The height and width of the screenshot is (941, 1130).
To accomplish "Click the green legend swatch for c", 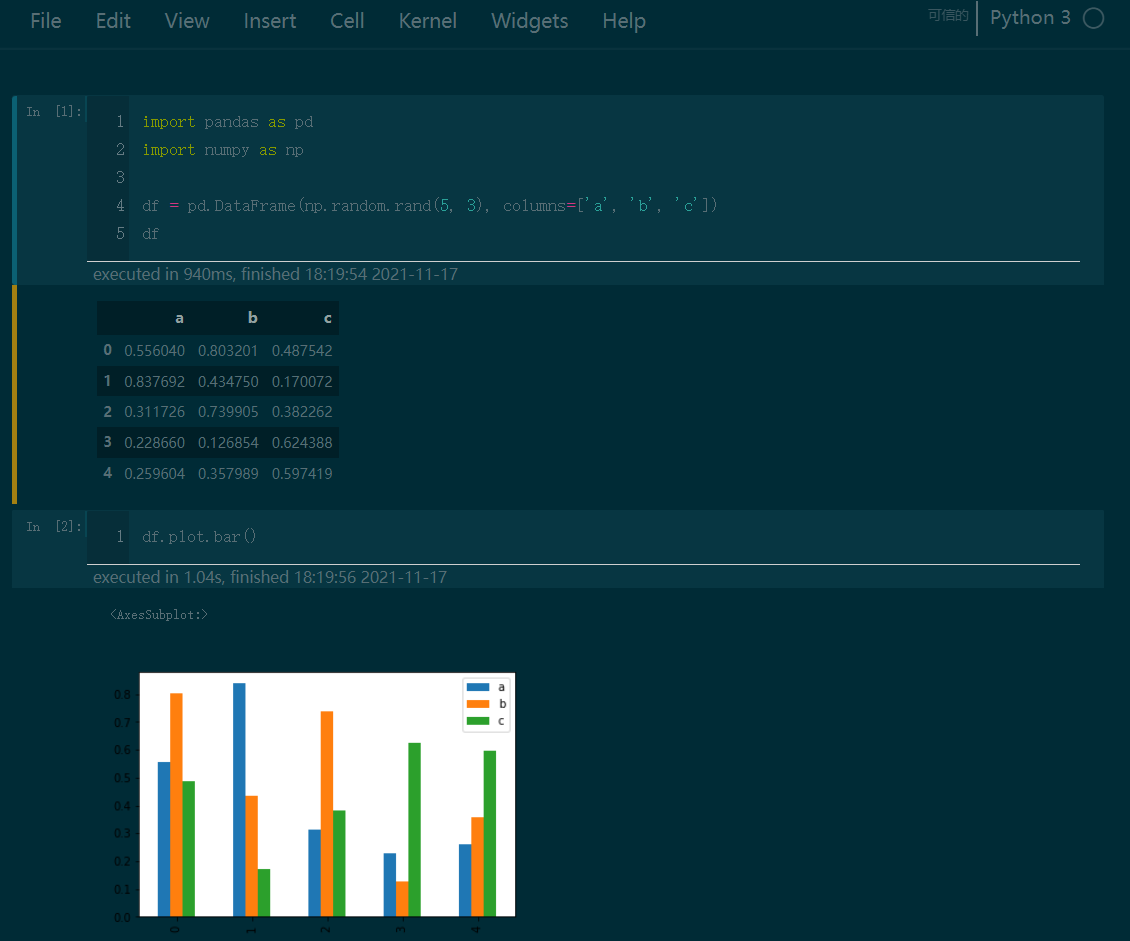I will click(478, 721).
